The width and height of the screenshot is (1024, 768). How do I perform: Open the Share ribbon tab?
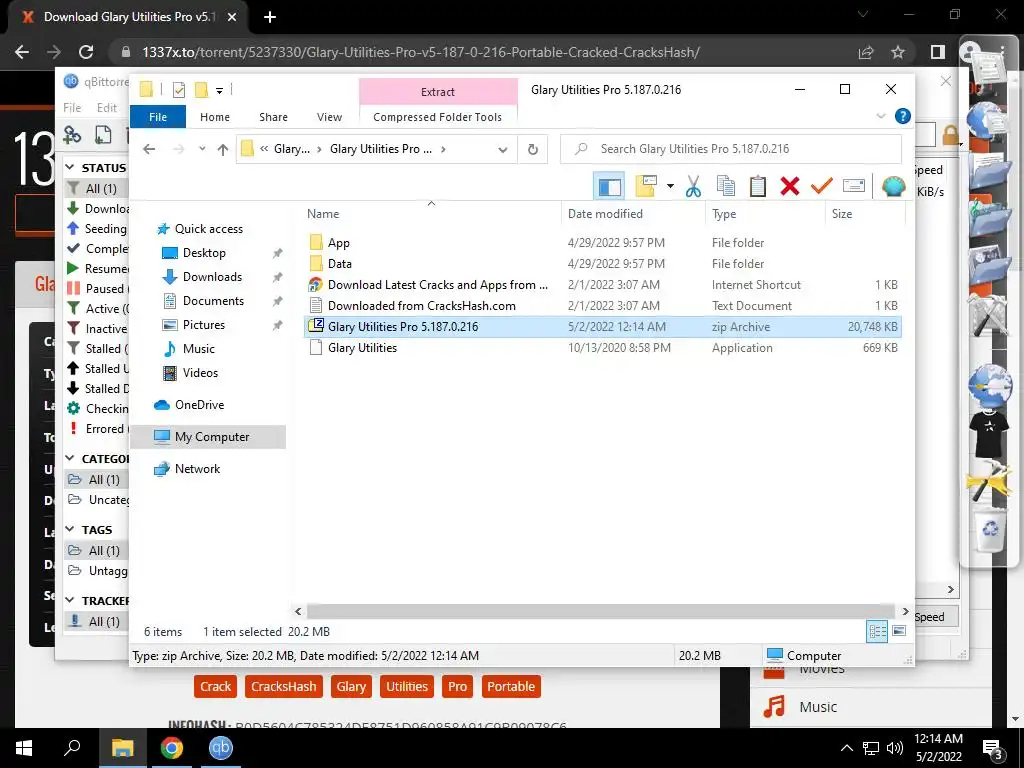(x=273, y=117)
